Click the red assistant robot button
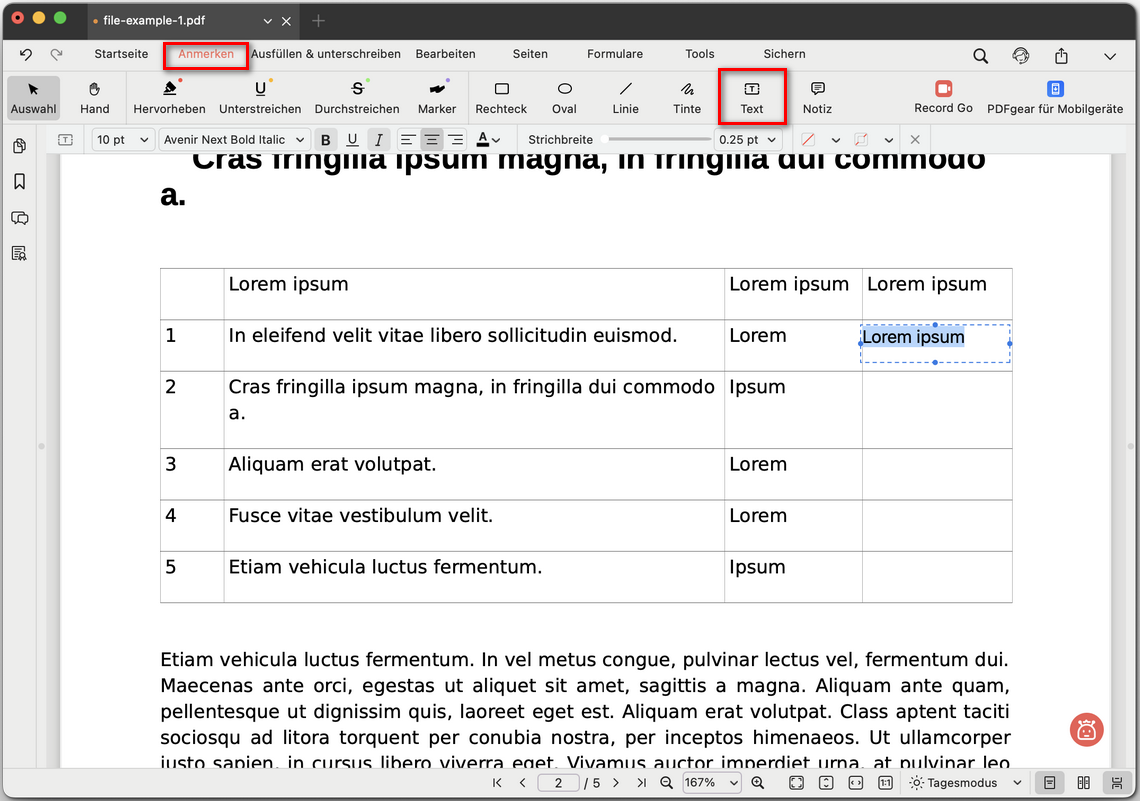The width and height of the screenshot is (1140, 801). (1086, 730)
